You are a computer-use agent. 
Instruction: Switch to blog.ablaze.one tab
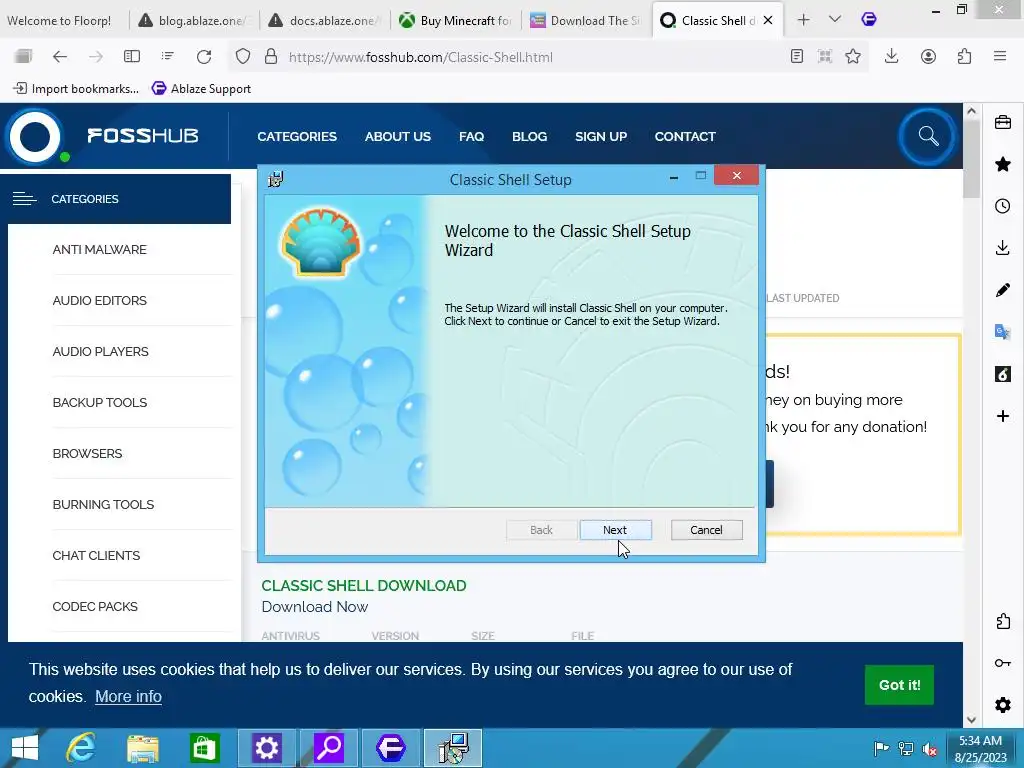click(195, 20)
